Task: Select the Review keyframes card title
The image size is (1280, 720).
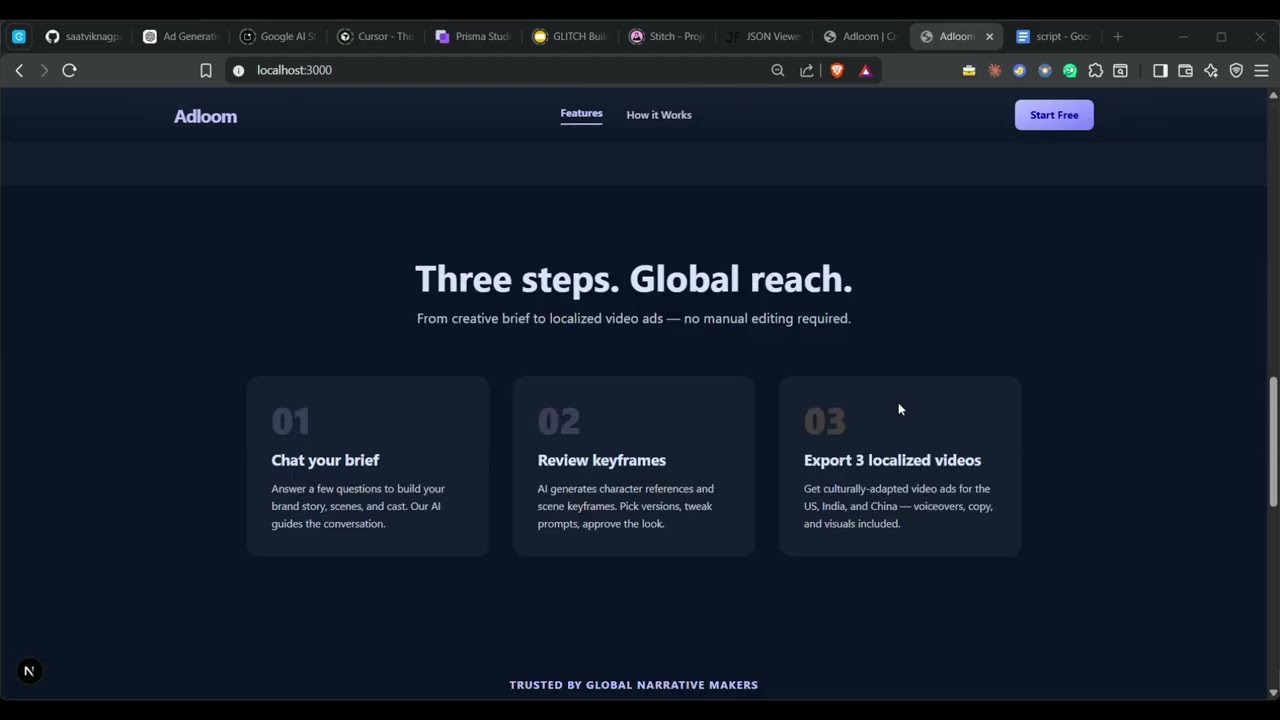Action: click(602, 460)
